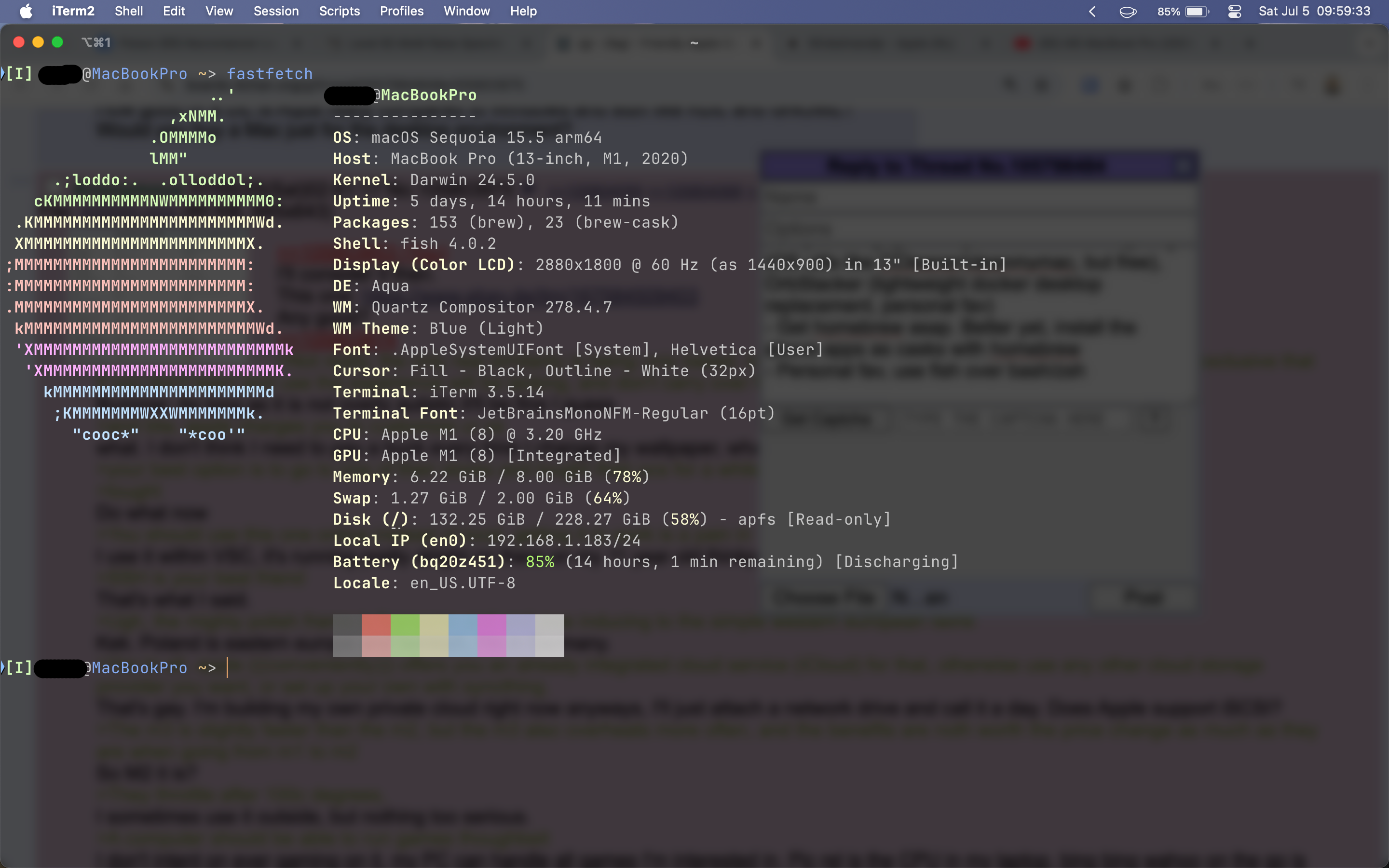This screenshot has width=1389, height=868.
Task: Open the Shell menu
Action: (x=129, y=11)
